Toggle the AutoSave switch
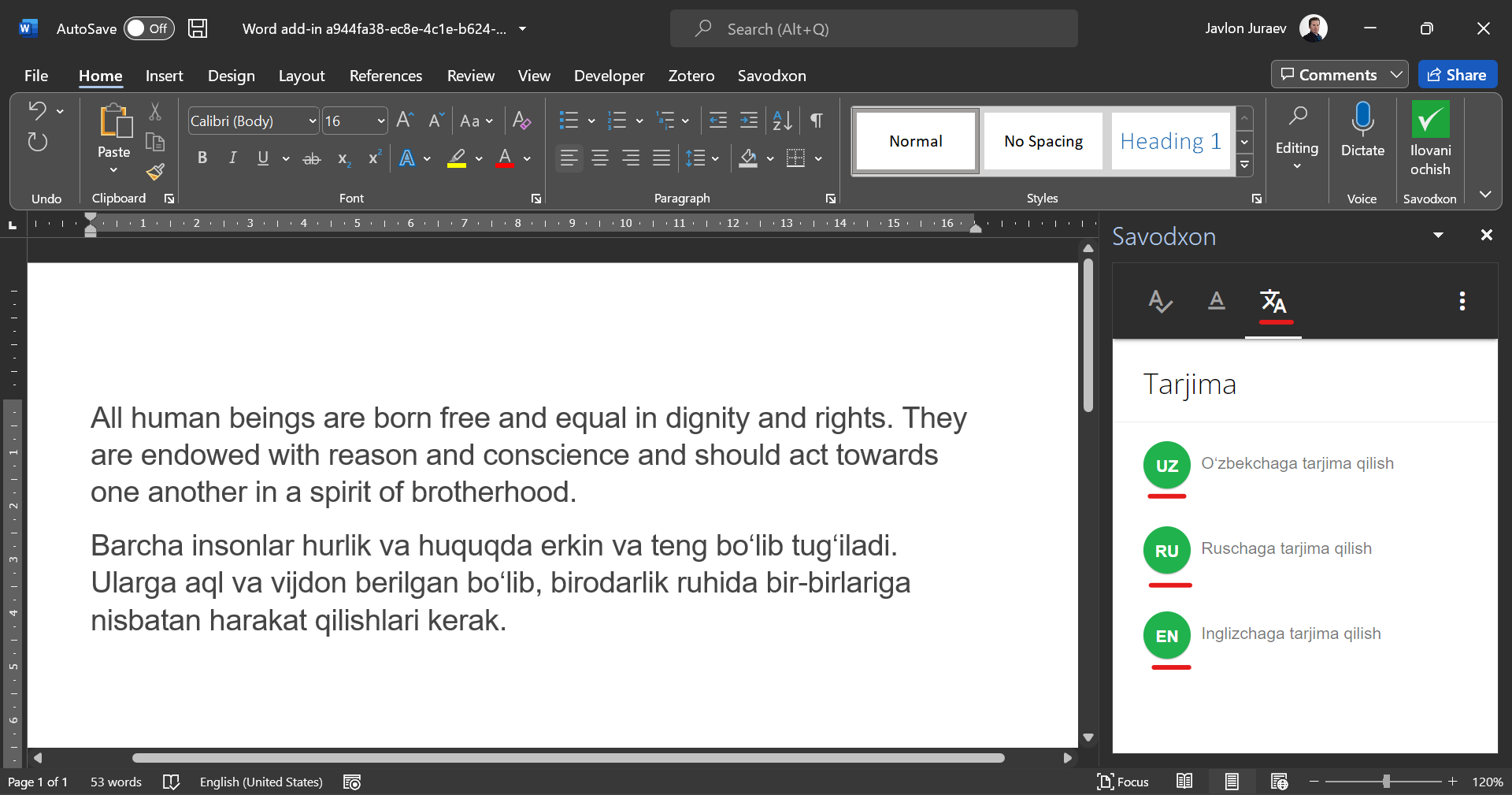This screenshot has width=1512, height=795. coord(148,29)
